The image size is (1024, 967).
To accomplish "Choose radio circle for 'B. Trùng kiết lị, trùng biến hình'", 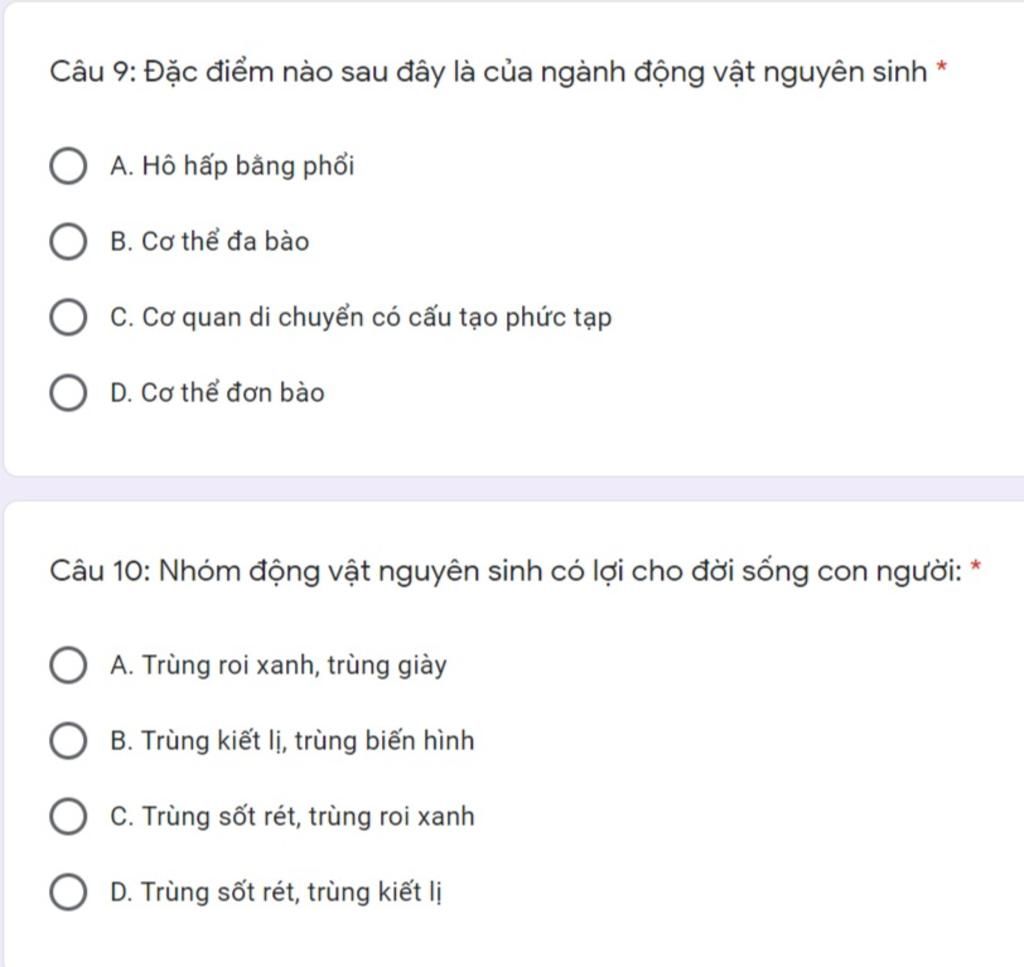I will click(68, 741).
